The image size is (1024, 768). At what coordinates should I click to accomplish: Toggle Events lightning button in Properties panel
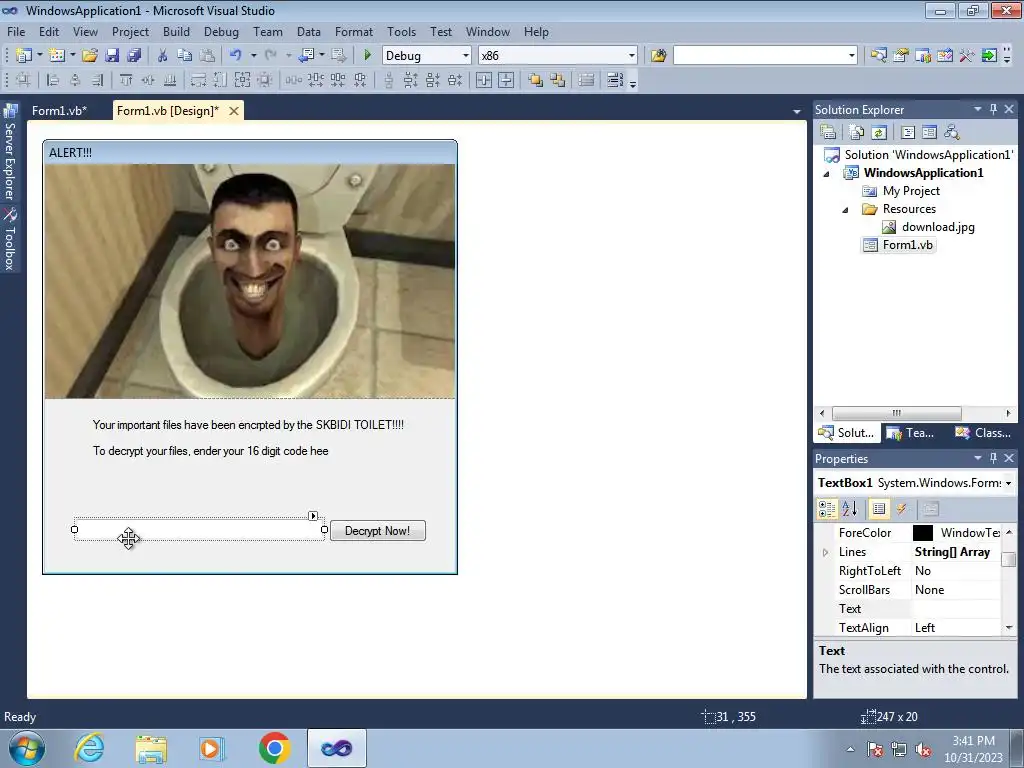pos(902,509)
